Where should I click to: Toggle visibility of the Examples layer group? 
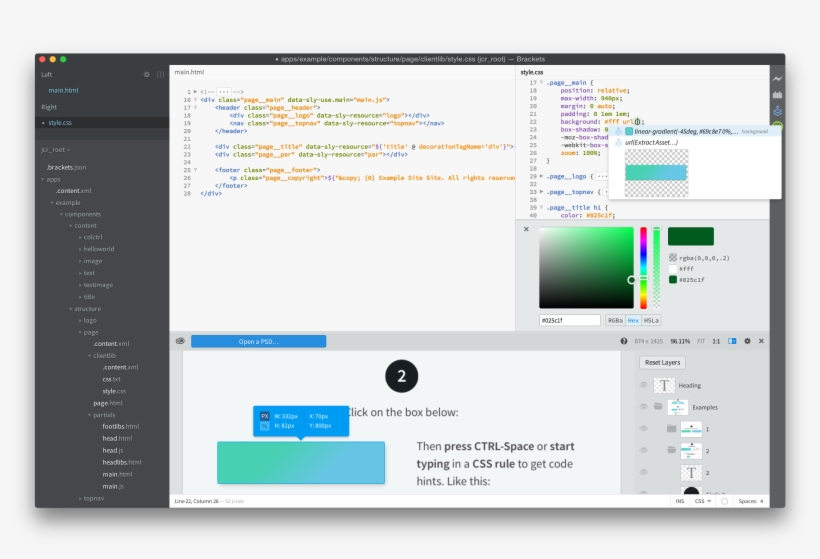tap(643, 407)
